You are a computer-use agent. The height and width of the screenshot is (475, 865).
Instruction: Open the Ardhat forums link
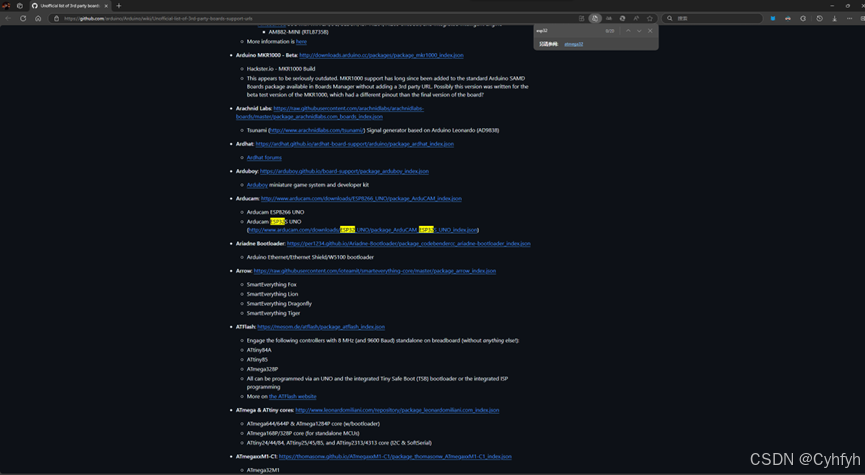[x=264, y=157]
